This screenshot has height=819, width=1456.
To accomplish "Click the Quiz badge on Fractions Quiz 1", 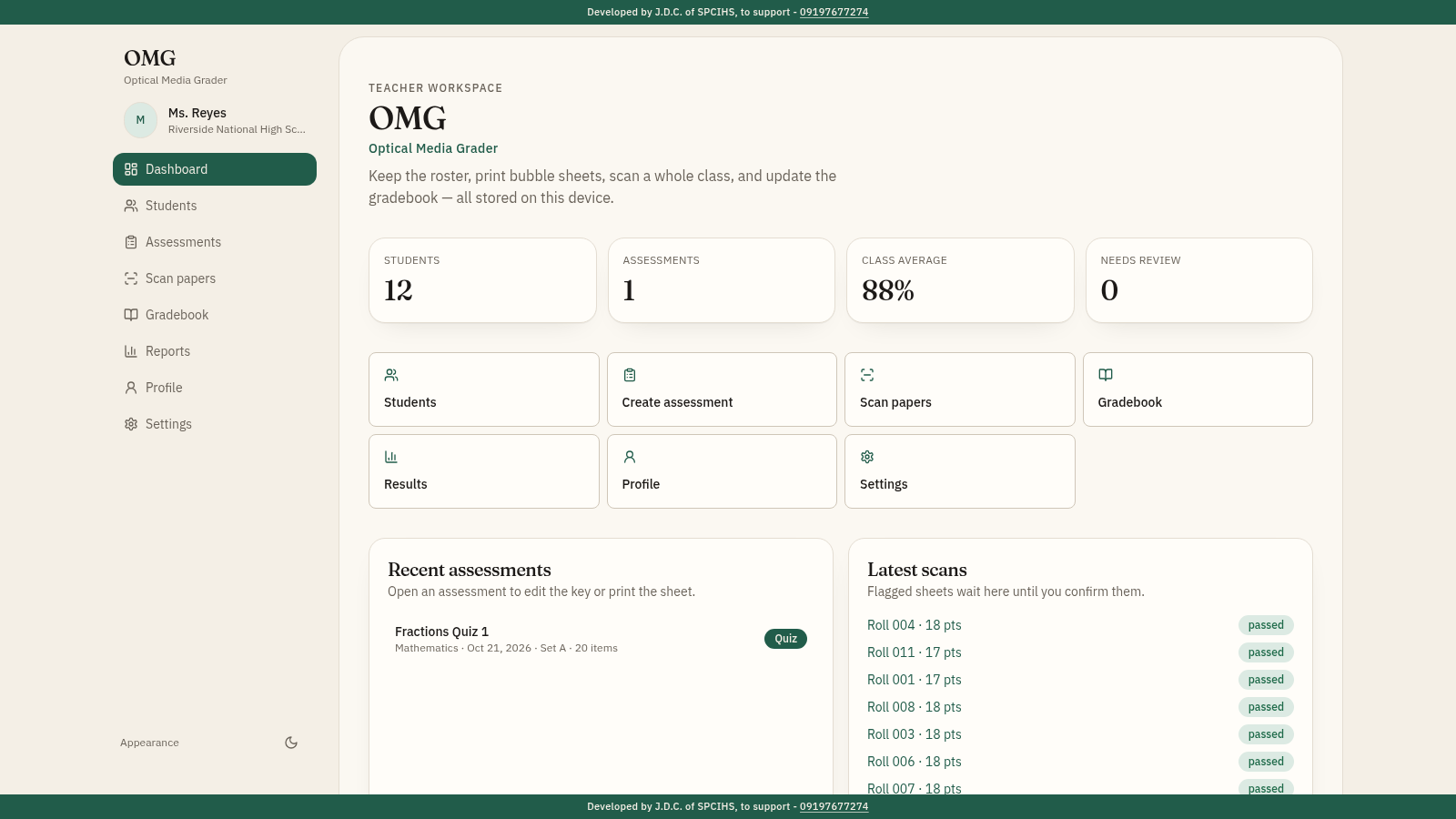I will [785, 639].
